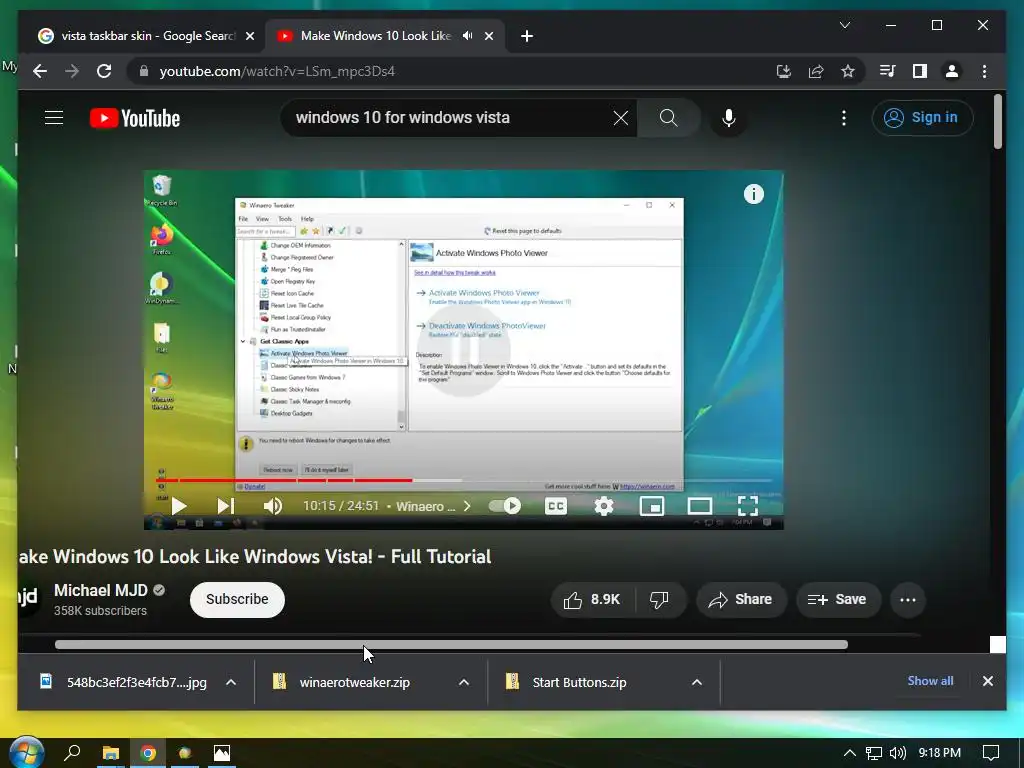Open YouTube settings three-dot menu
Screen dimensions: 1024x768
tap(844, 118)
